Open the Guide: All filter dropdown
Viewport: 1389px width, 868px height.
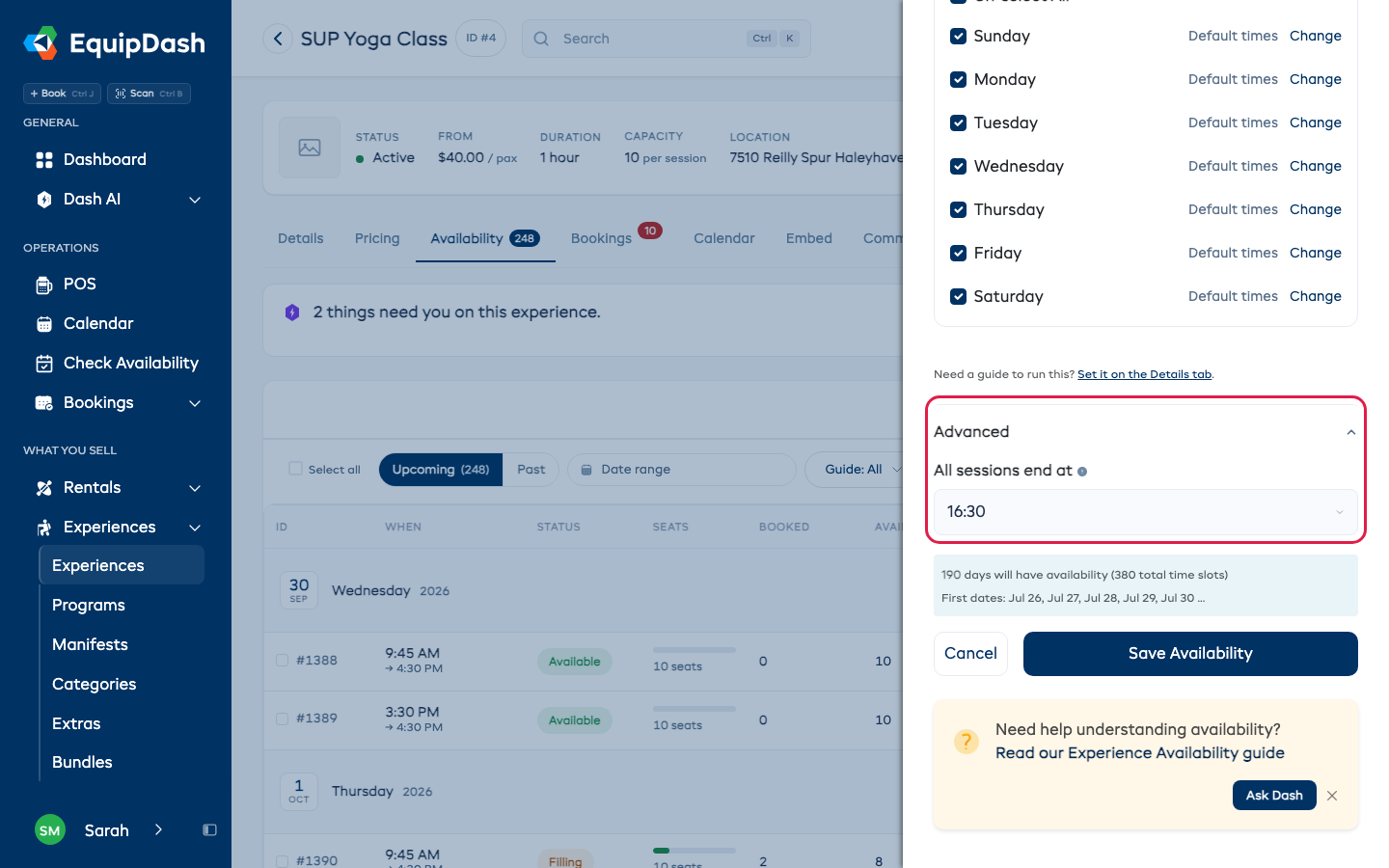pyautogui.click(x=855, y=470)
